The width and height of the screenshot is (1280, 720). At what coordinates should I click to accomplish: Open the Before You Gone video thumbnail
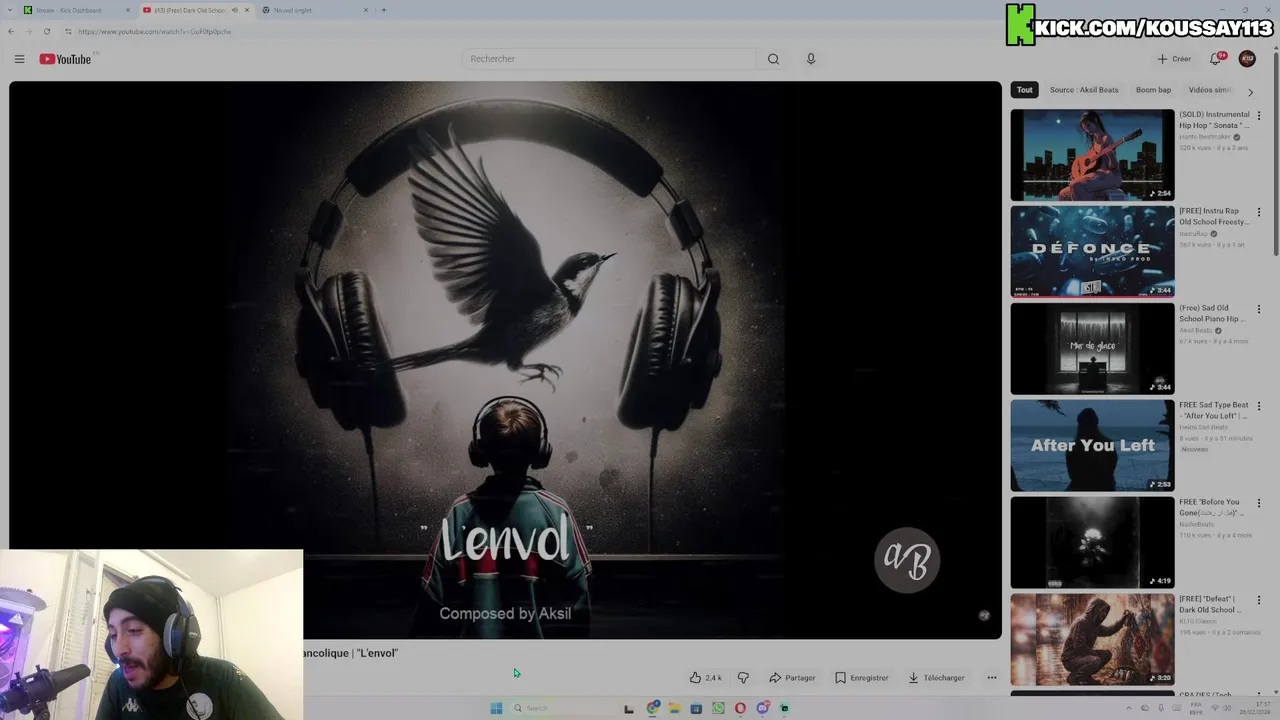(1092, 543)
